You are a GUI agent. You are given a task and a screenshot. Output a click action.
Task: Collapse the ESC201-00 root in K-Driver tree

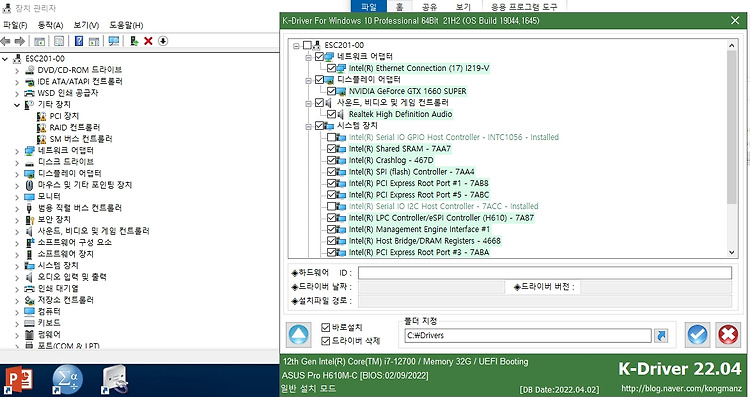[x=297, y=45]
